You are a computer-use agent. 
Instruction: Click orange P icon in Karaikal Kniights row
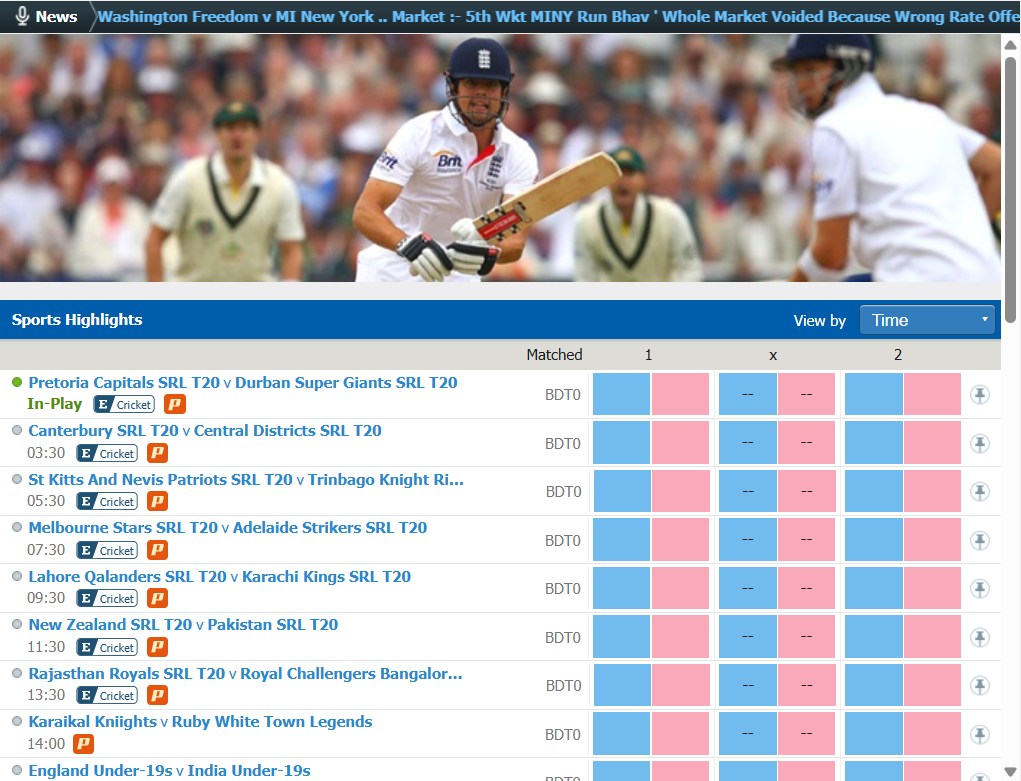coord(83,744)
